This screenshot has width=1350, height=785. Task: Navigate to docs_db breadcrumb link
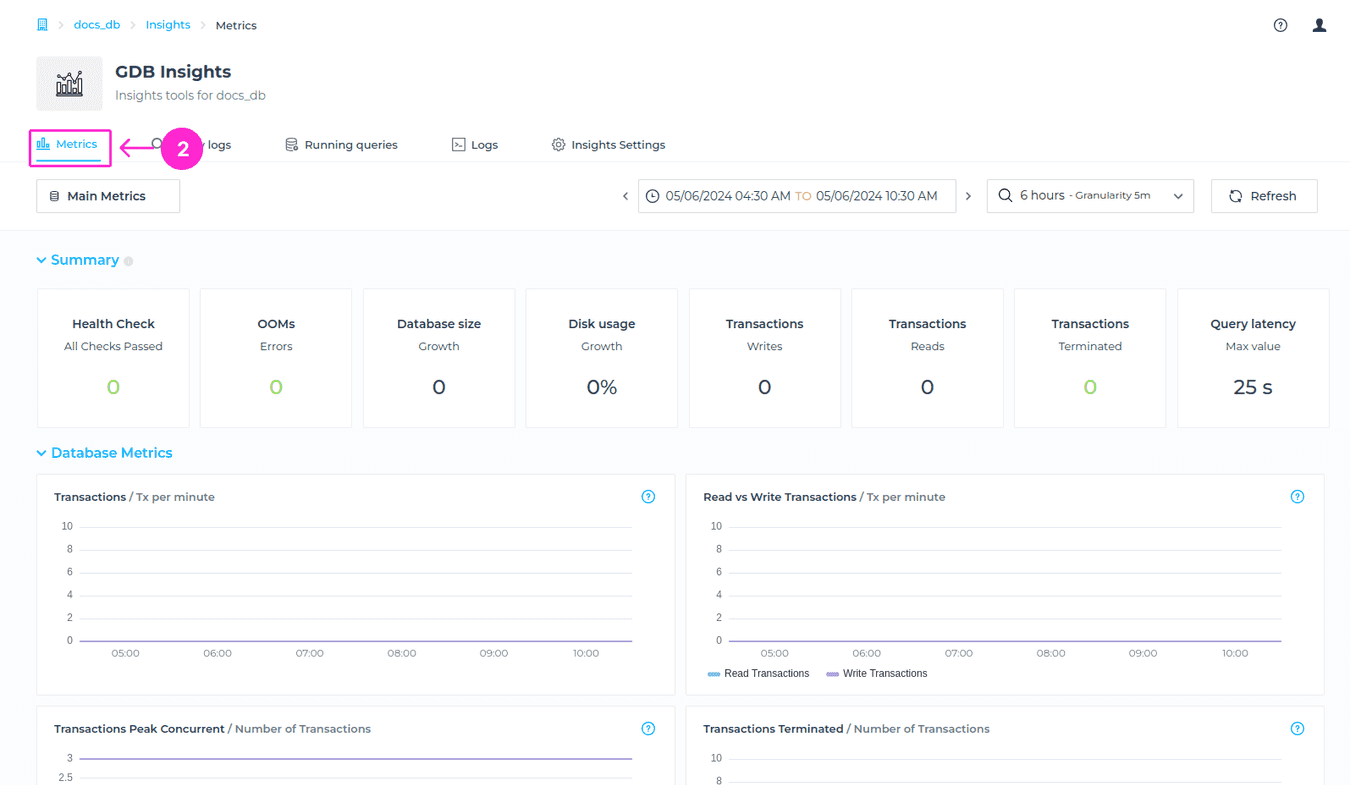tap(97, 25)
